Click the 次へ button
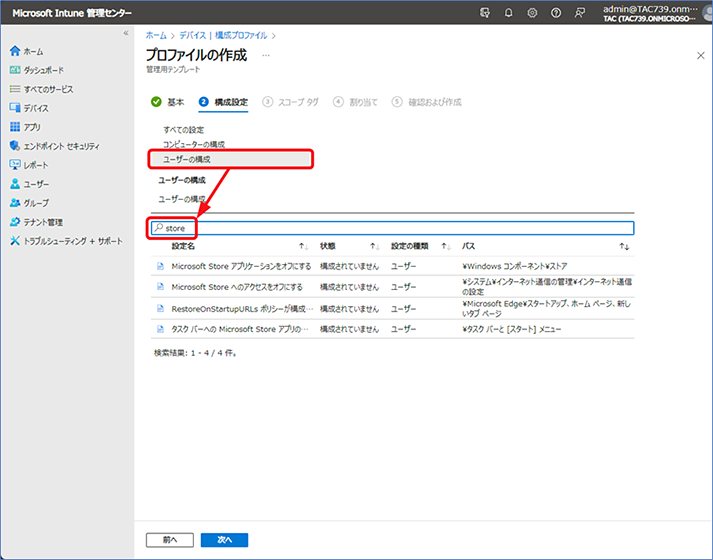This screenshot has height=560, width=713. click(225, 540)
